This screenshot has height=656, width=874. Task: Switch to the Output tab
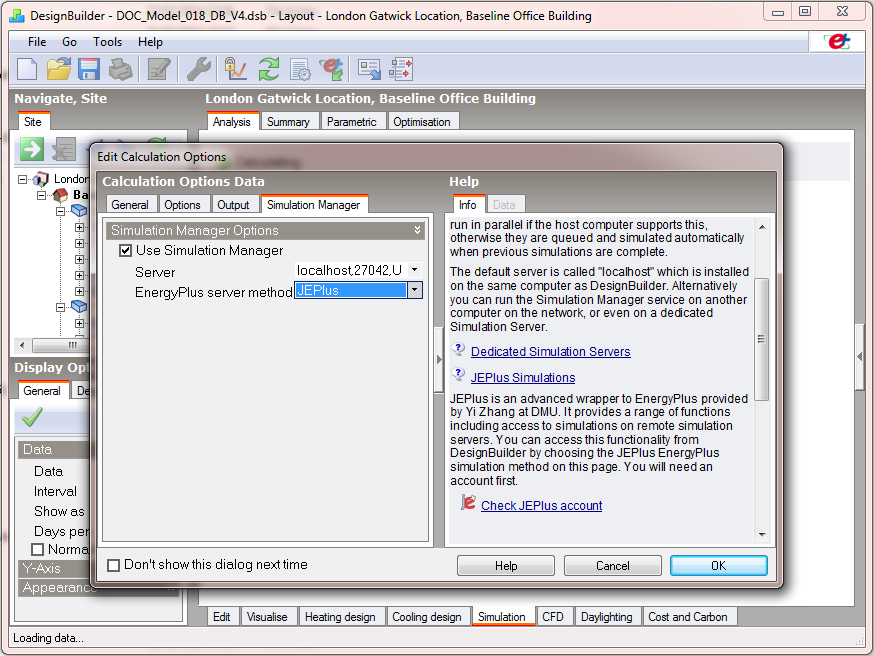coord(233,205)
